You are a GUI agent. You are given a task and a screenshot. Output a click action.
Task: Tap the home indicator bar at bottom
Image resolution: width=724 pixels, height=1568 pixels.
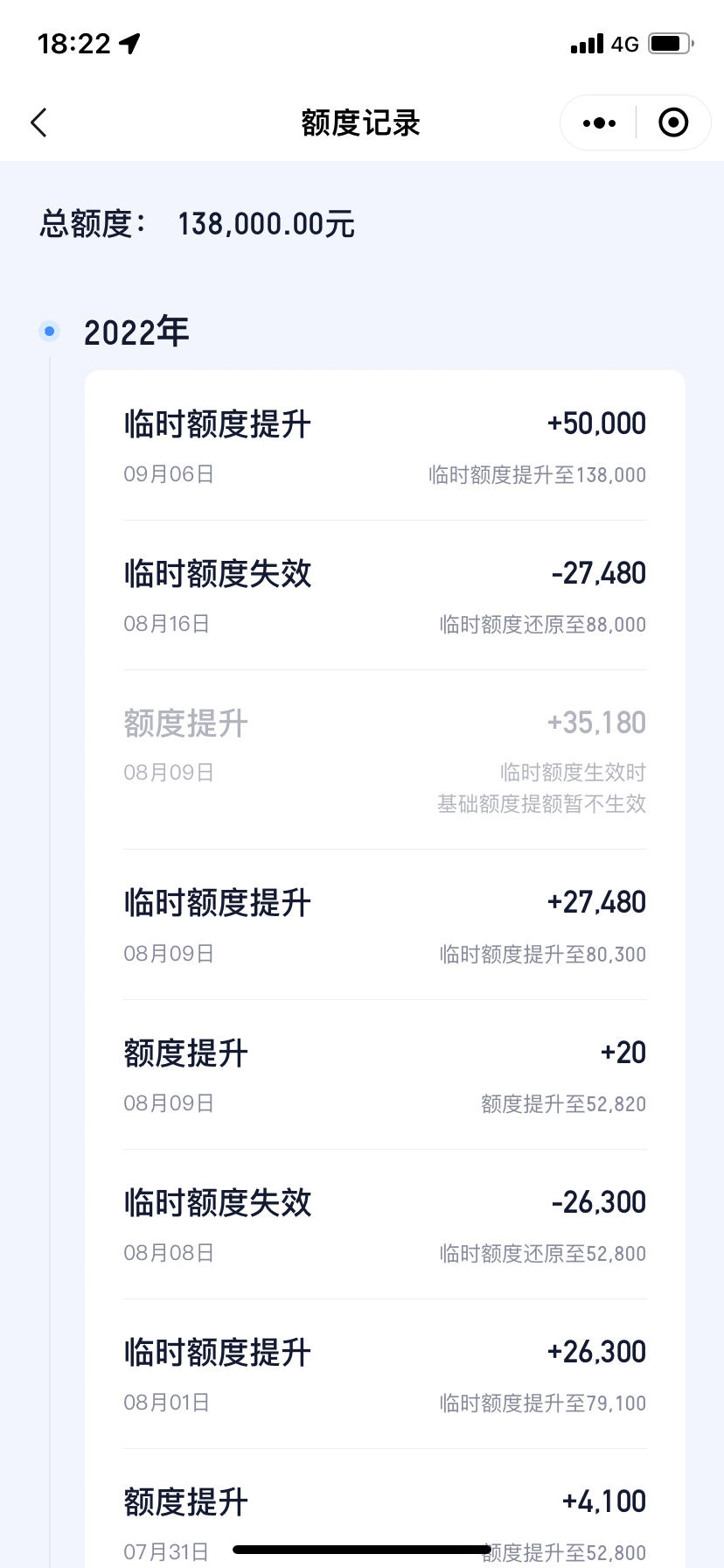tap(362, 1549)
